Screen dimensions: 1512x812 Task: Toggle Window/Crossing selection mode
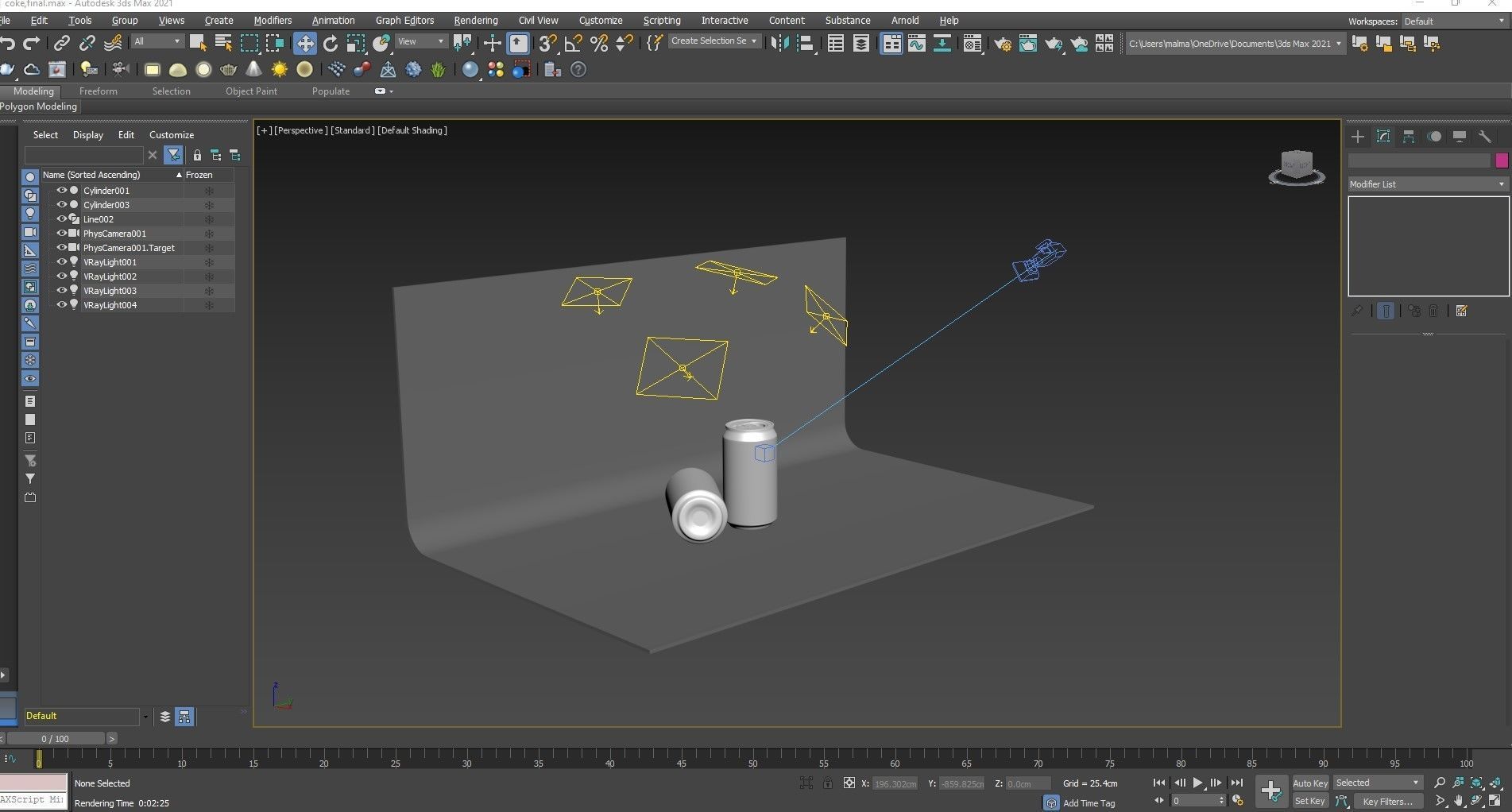coord(275,43)
